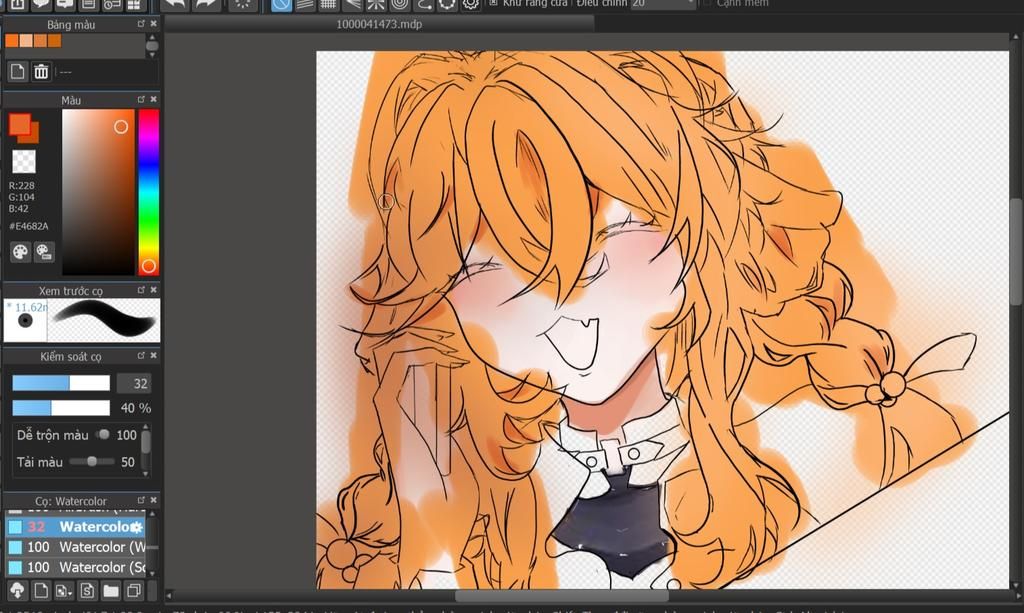Download cloud brush via cloud icon
This screenshot has width=1024, height=613.
tap(17, 591)
